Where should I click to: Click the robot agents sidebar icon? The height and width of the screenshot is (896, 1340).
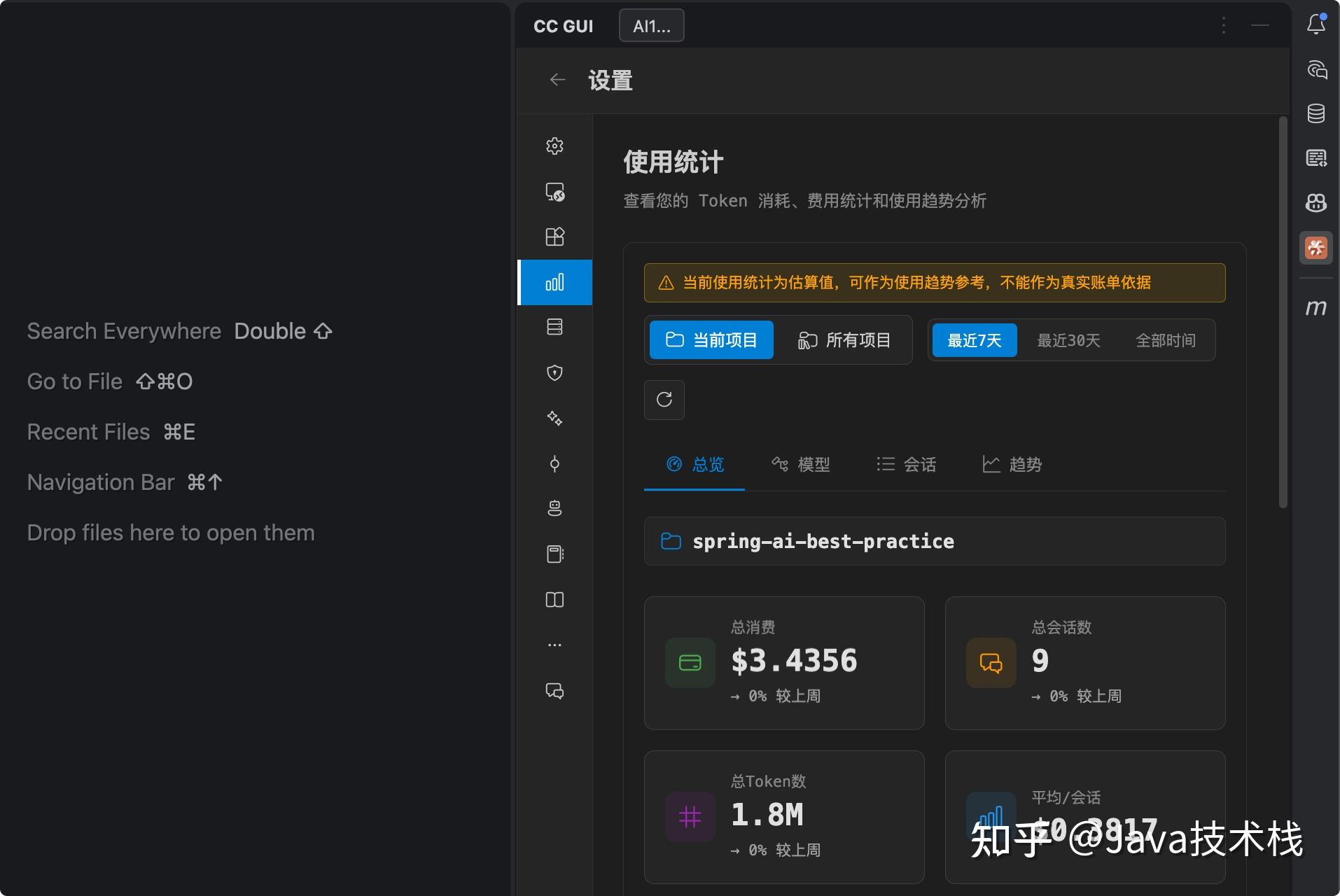pos(554,508)
